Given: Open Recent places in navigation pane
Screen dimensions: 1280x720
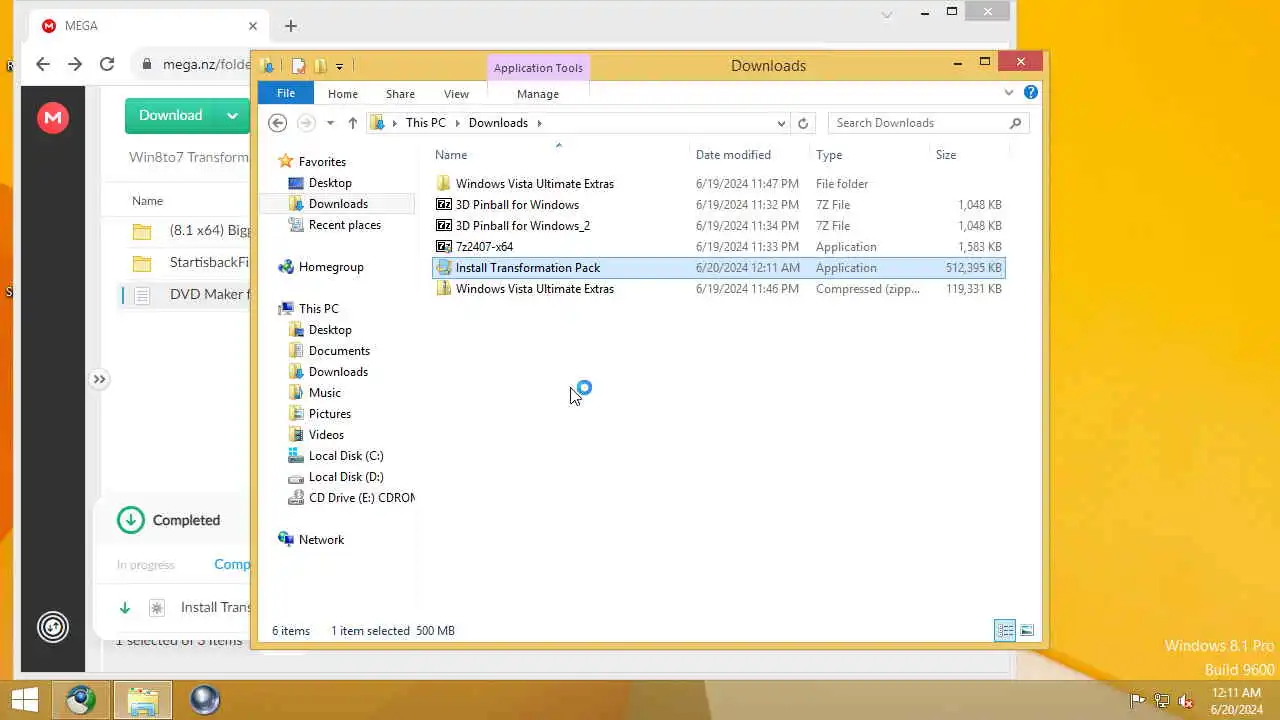Looking at the screenshot, I should tap(334, 225).
